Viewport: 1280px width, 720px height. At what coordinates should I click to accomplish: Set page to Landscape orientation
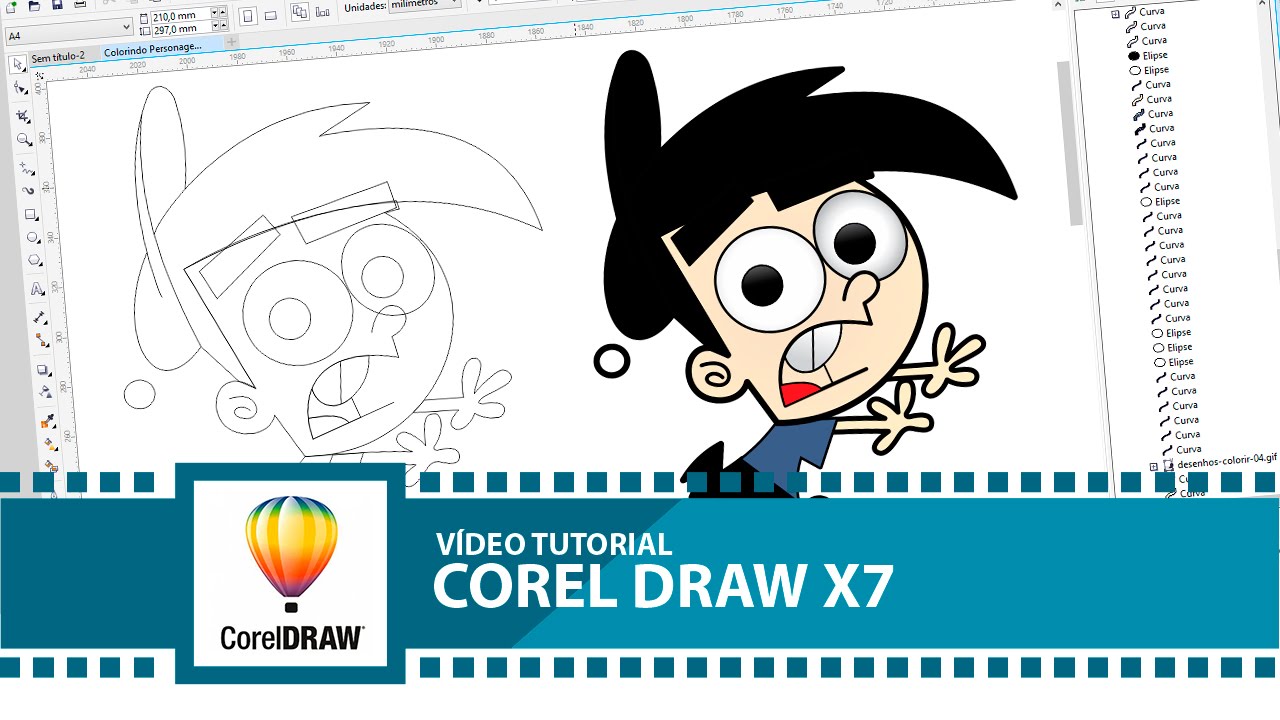270,15
